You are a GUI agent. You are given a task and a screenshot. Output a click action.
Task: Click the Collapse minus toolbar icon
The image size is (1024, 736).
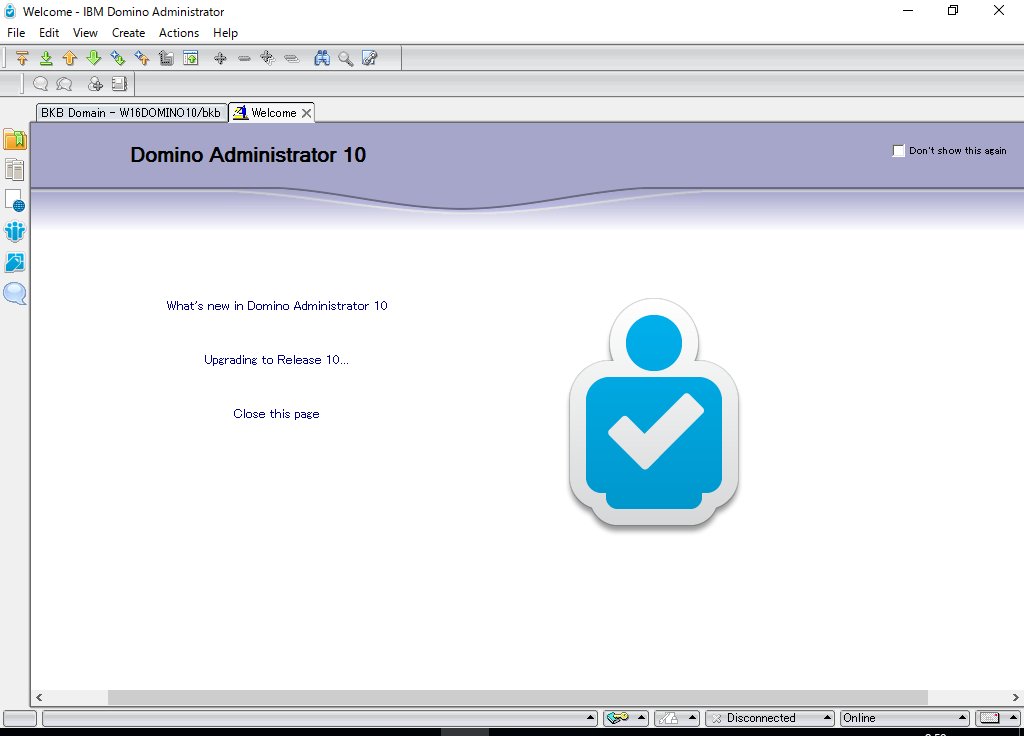[x=244, y=58]
